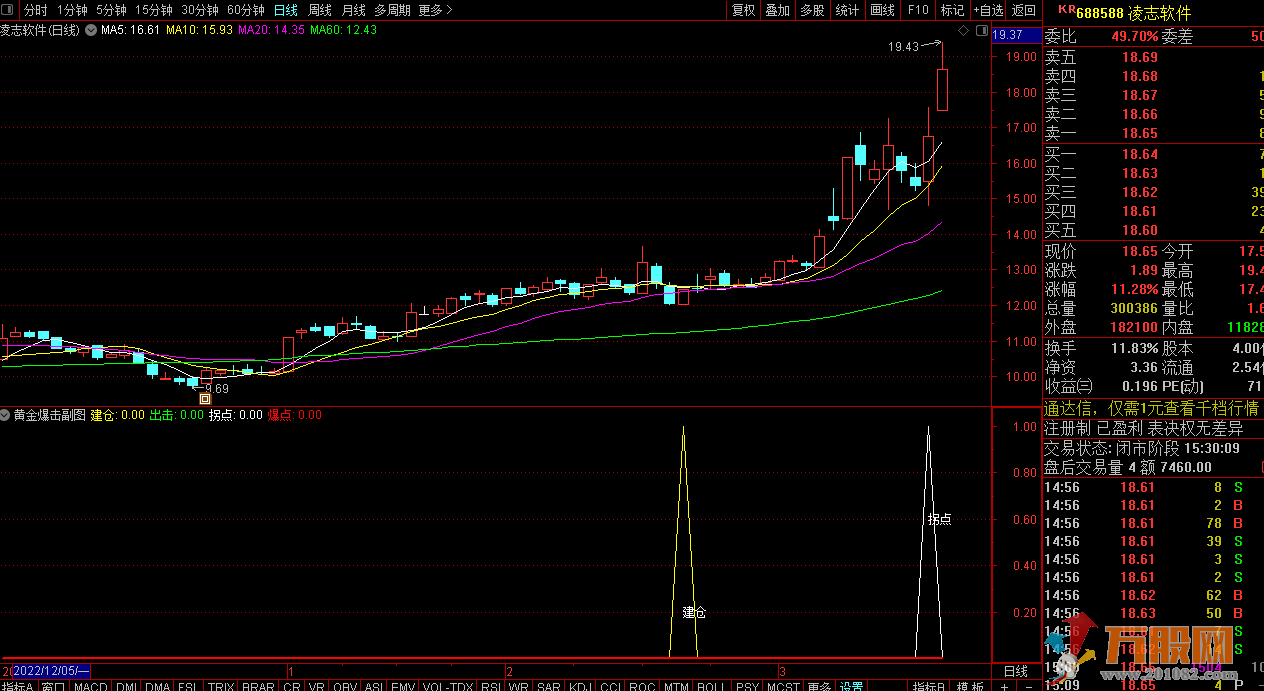Activate 画线 drawing tools
Screen dimensions: 1264x691
pyautogui.click(x=883, y=10)
